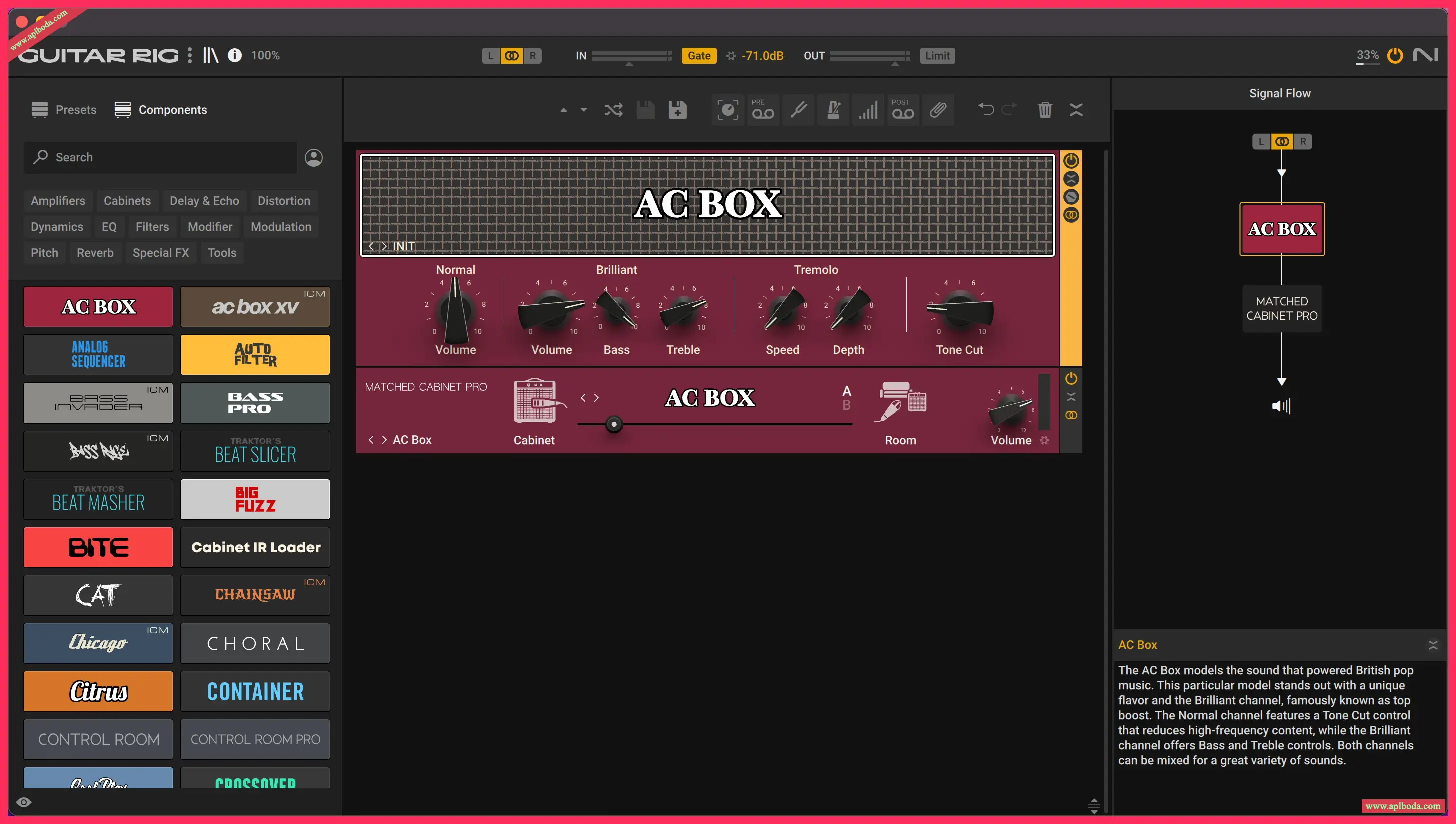Open Gate settings gear icon
Image resolution: width=1456 pixels, height=824 pixels.
click(731, 56)
